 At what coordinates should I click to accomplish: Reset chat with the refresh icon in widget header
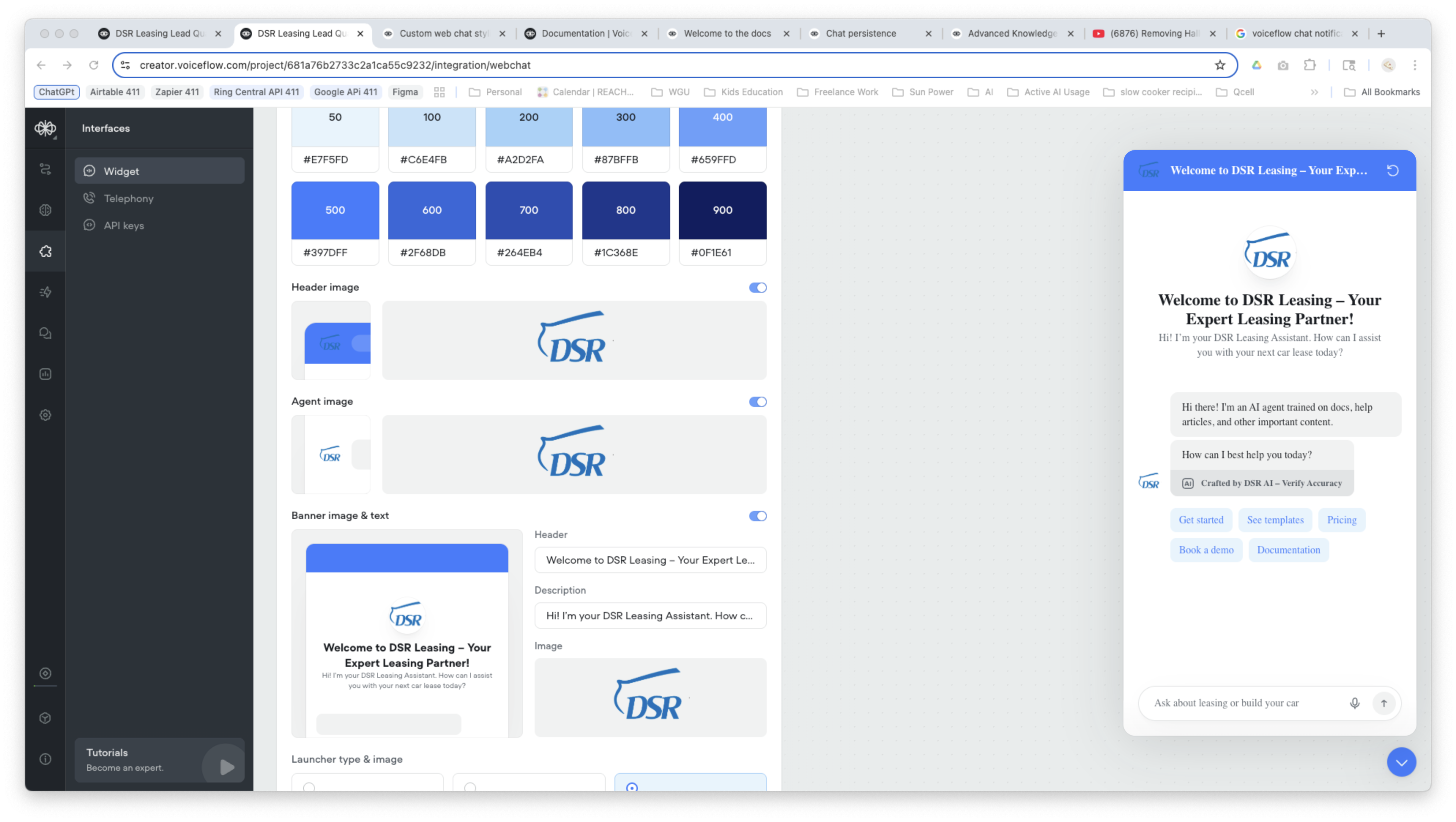pyautogui.click(x=1392, y=170)
